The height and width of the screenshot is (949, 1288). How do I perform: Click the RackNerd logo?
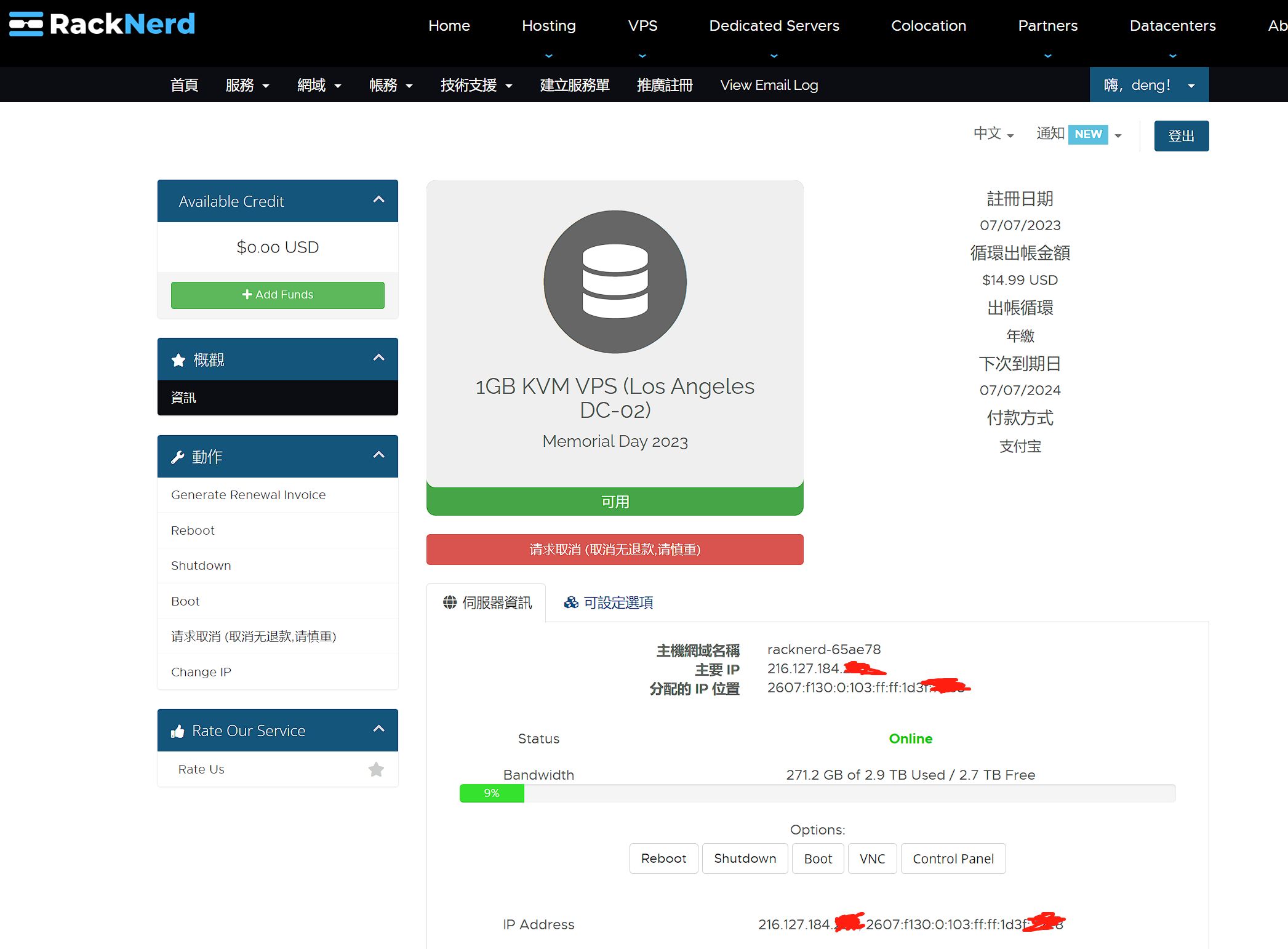click(x=102, y=24)
